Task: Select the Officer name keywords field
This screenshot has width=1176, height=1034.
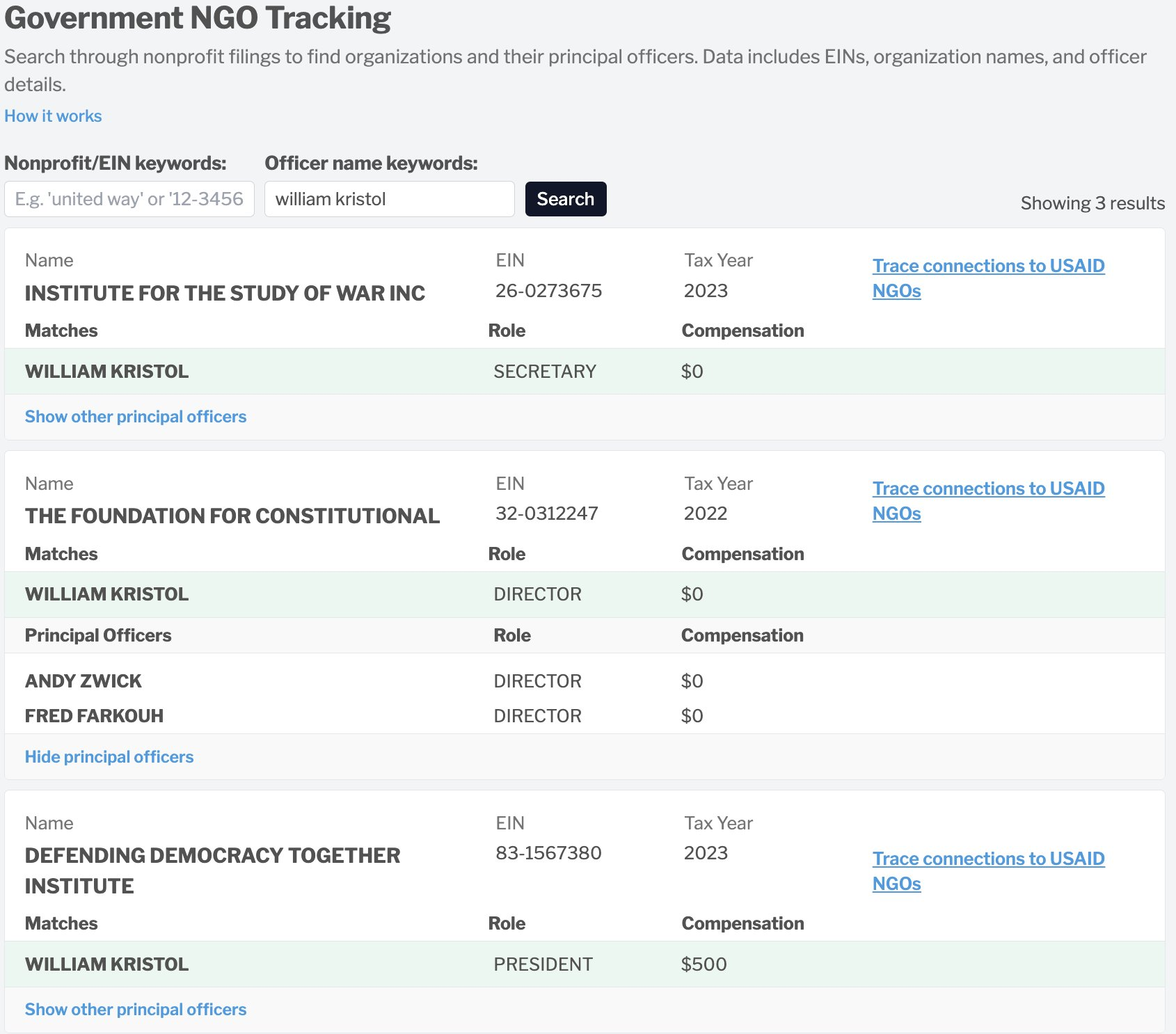Action: 390,199
